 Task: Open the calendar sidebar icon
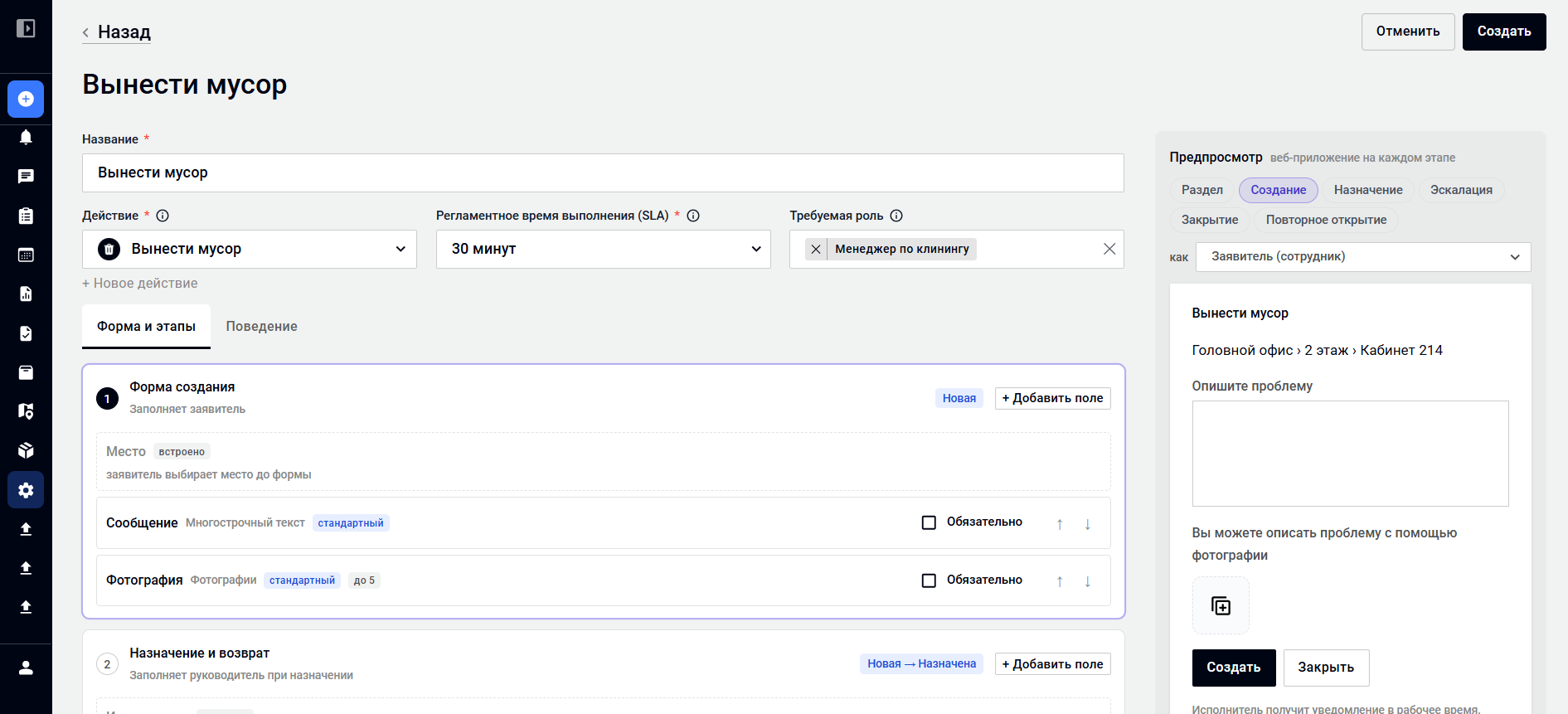26,255
